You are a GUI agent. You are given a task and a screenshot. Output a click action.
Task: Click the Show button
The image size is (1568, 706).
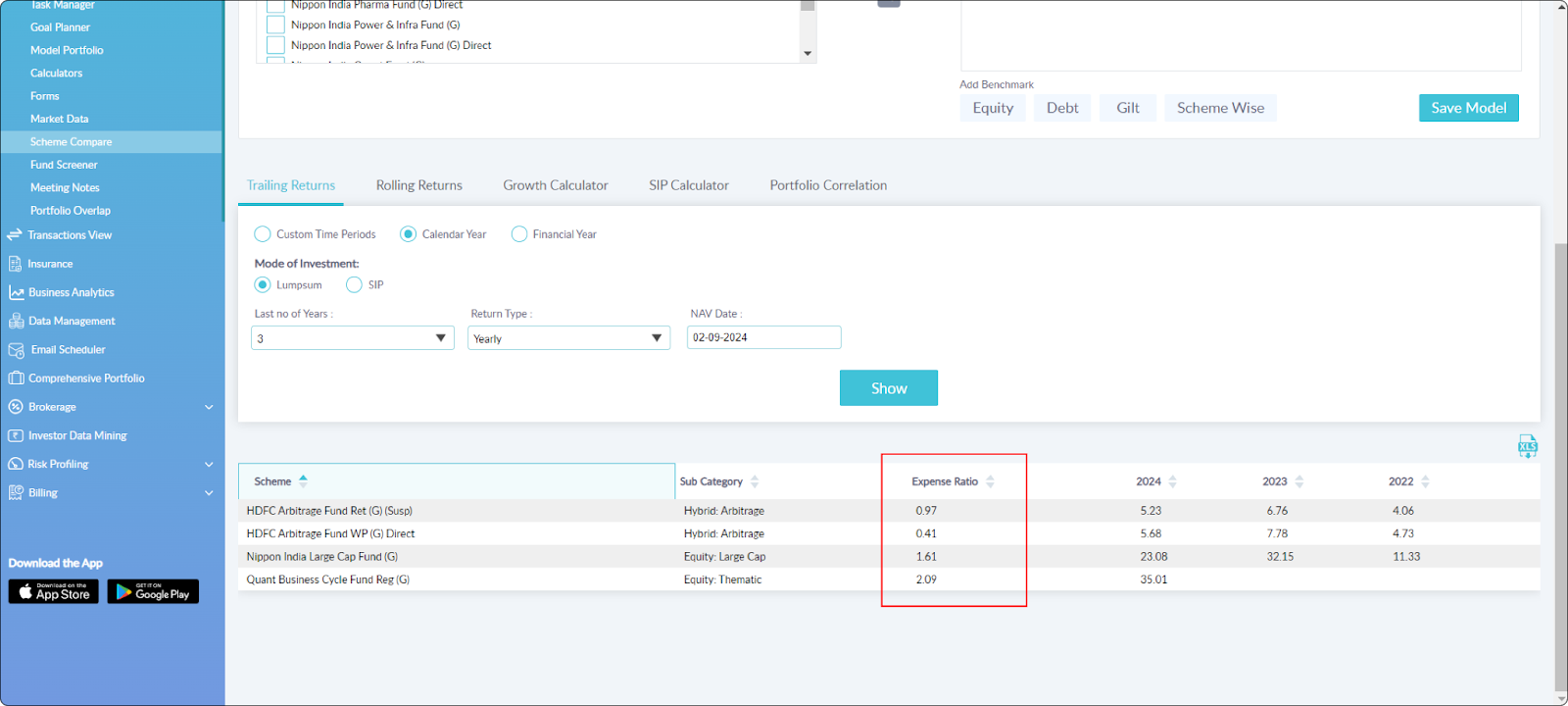pyautogui.click(x=889, y=387)
